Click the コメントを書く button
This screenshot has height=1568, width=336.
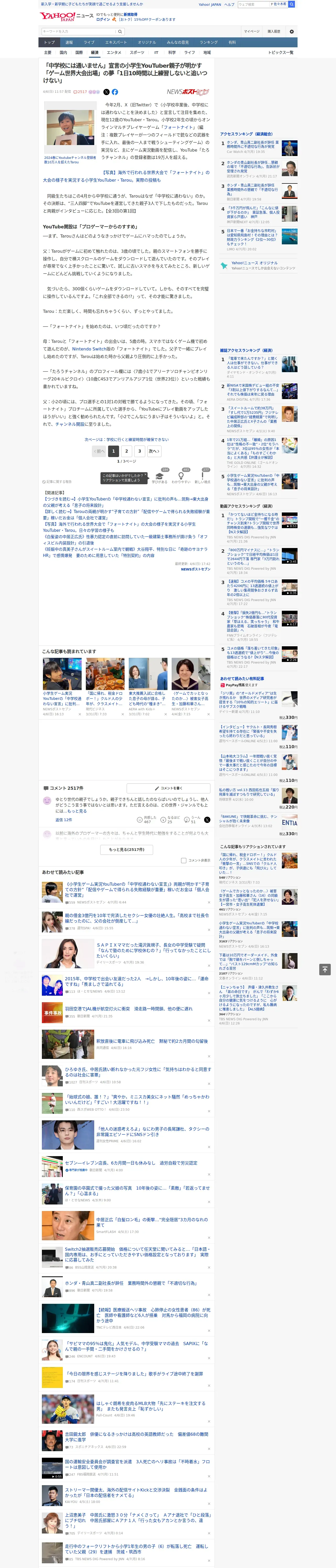(x=168, y=788)
